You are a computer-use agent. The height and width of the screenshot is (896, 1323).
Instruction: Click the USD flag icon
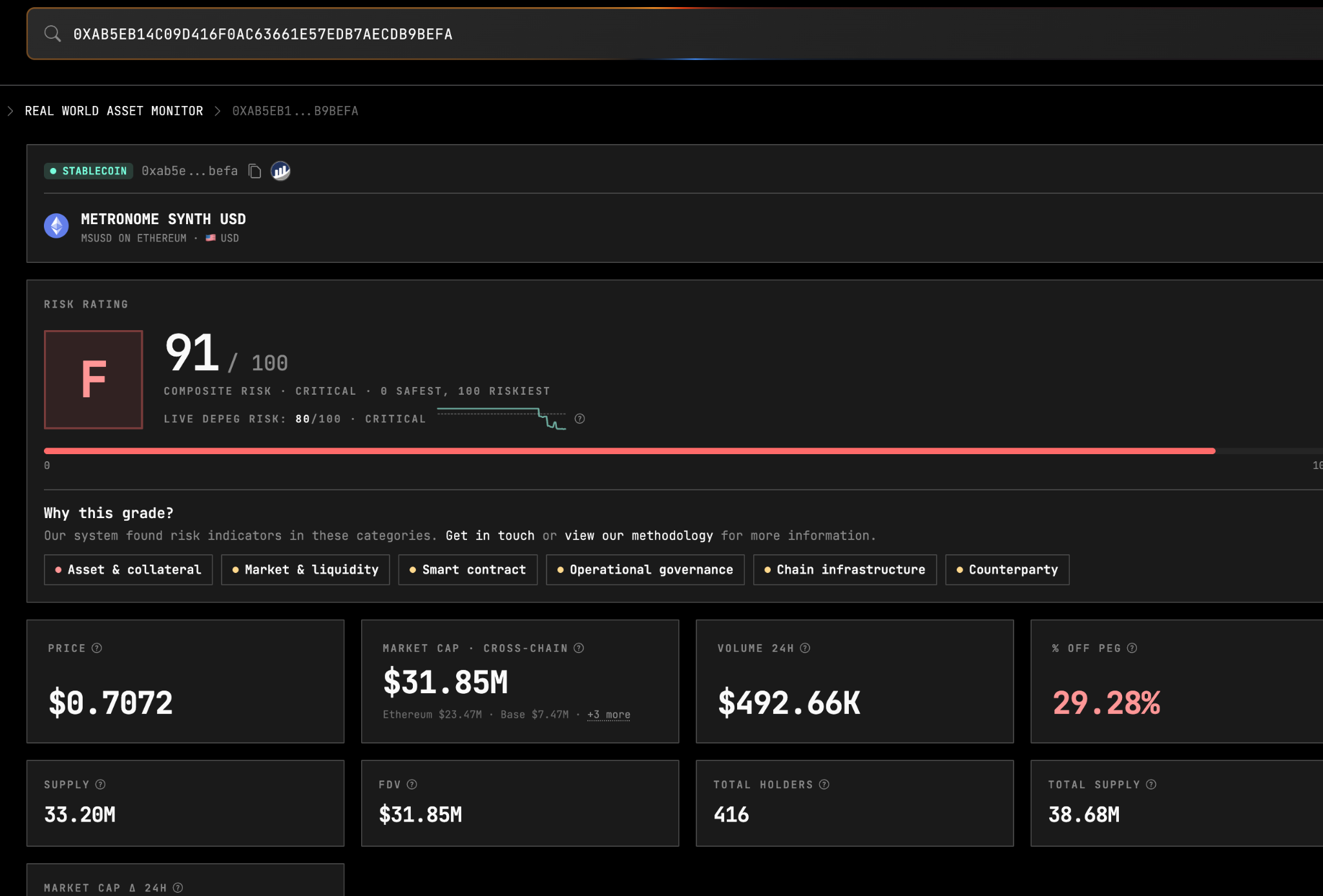(x=211, y=238)
